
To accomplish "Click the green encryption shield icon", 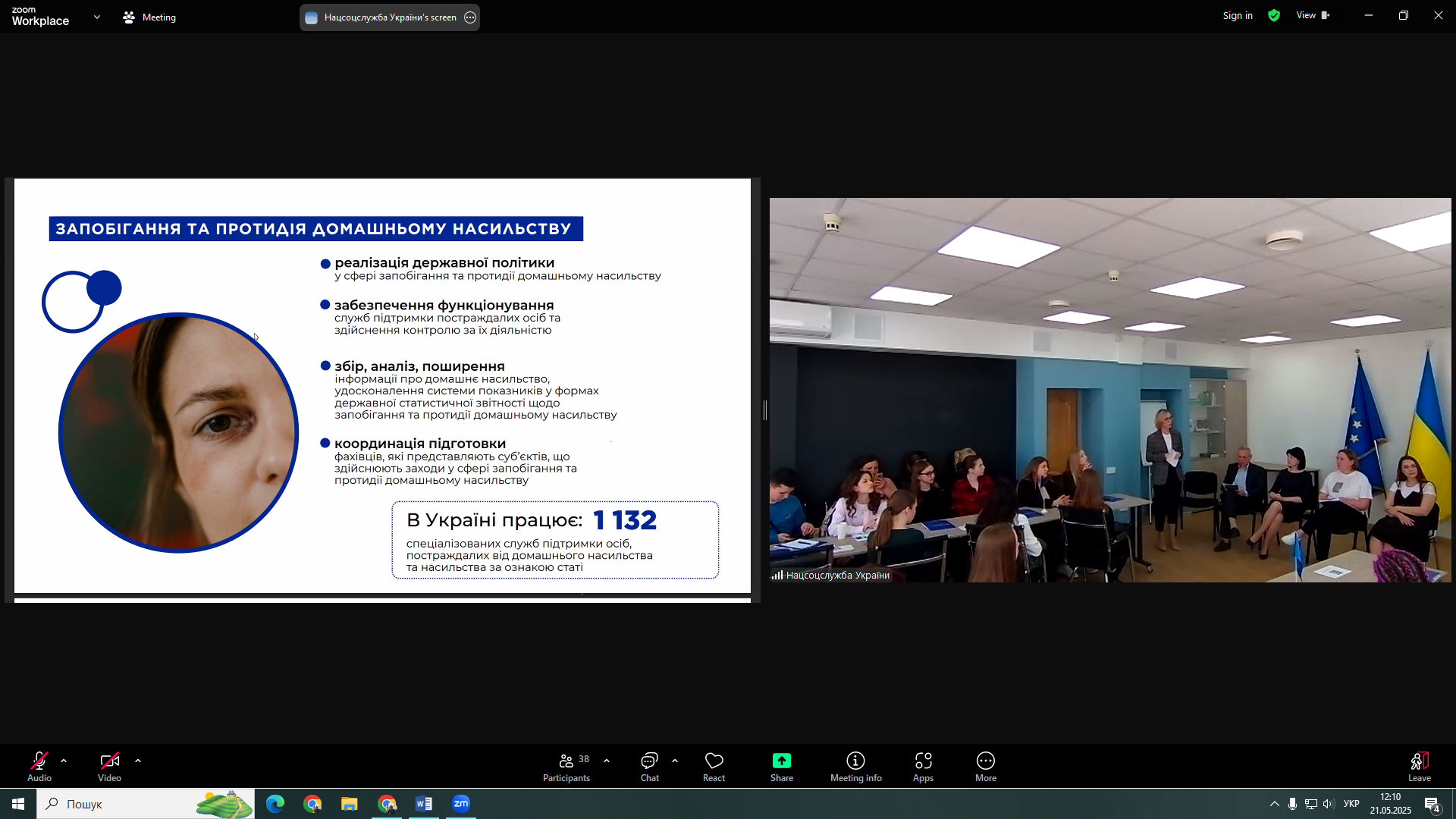I will point(1274,16).
